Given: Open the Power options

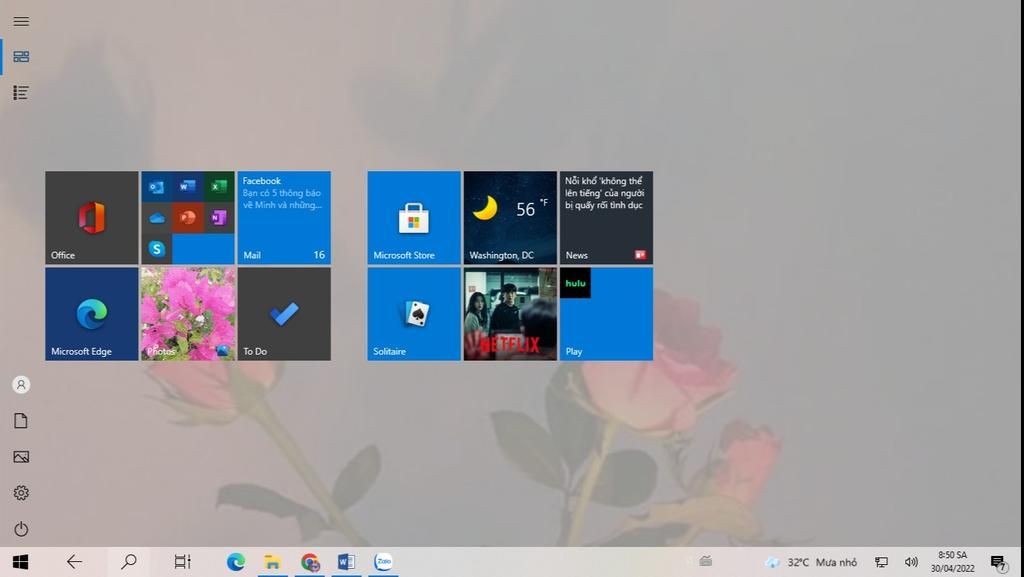Looking at the screenshot, I should [21, 529].
